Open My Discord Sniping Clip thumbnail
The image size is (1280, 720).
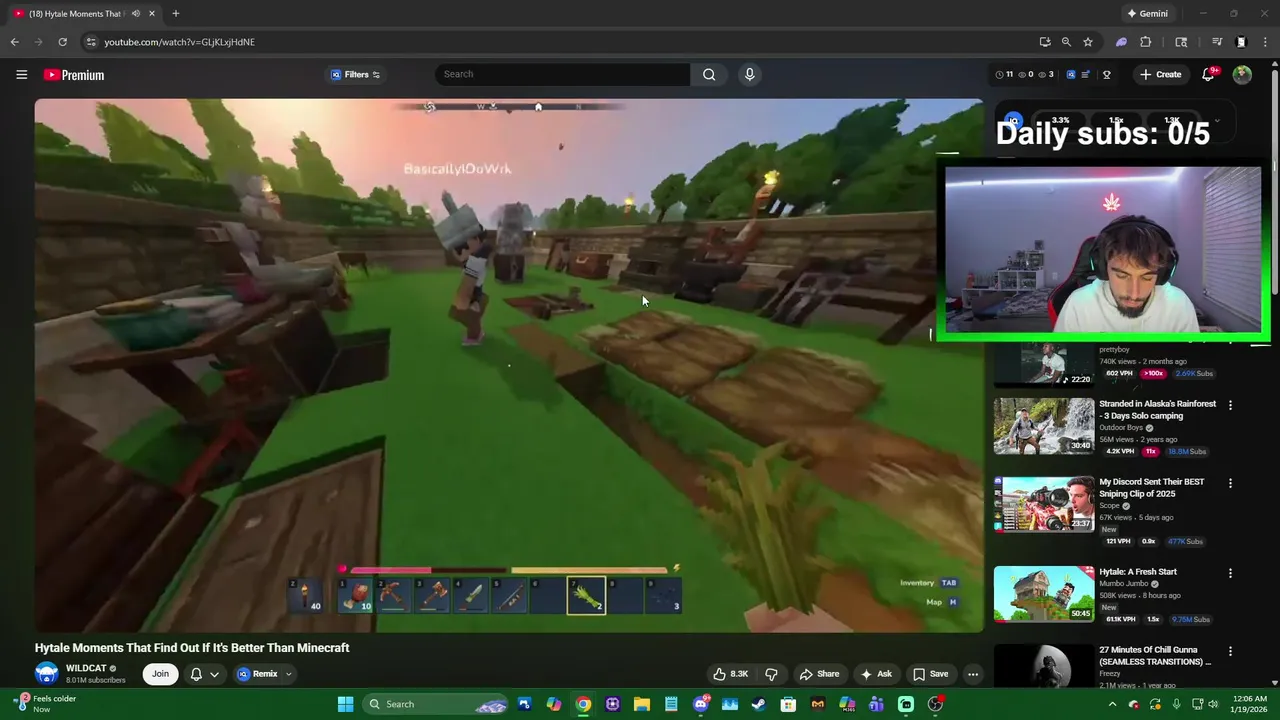tap(1044, 504)
